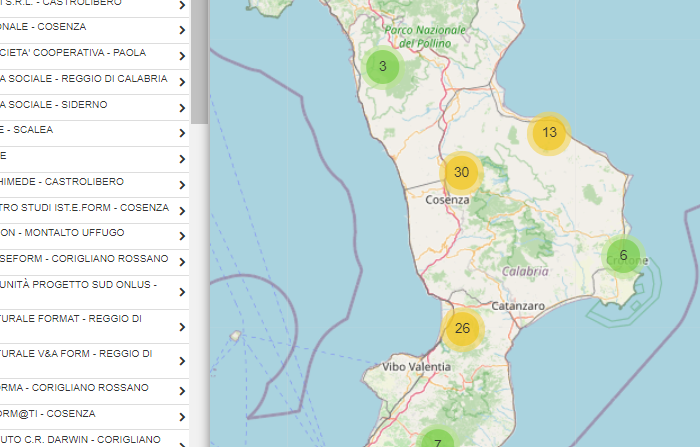Open the yellow cluster marker labeled 13

point(549,133)
